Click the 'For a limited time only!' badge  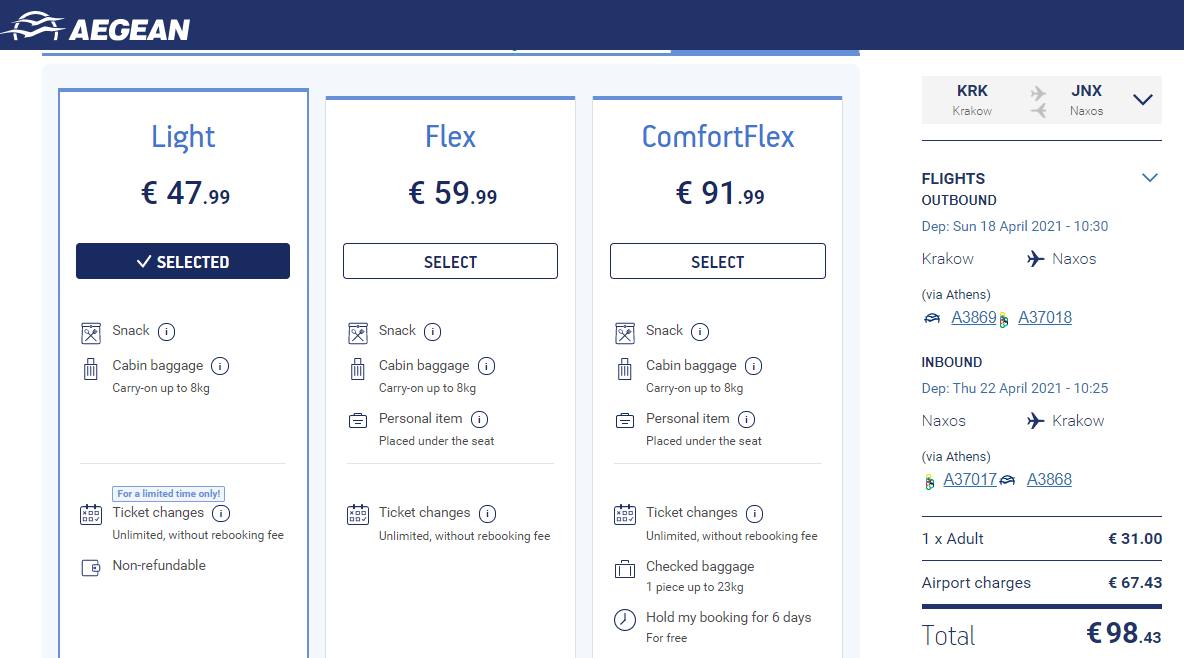pyautogui.click(x=168, y=493)
